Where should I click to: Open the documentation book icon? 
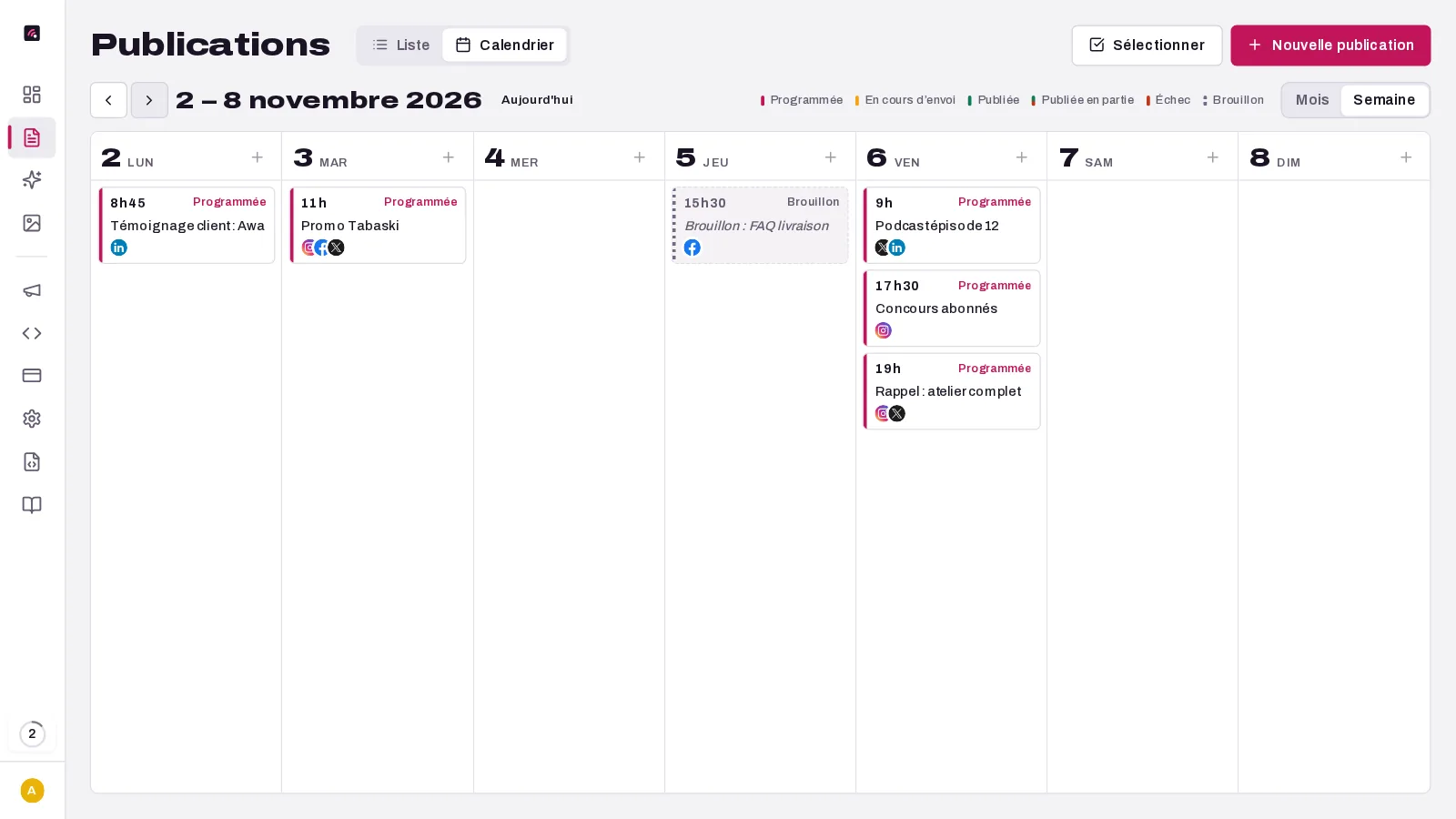32,504
